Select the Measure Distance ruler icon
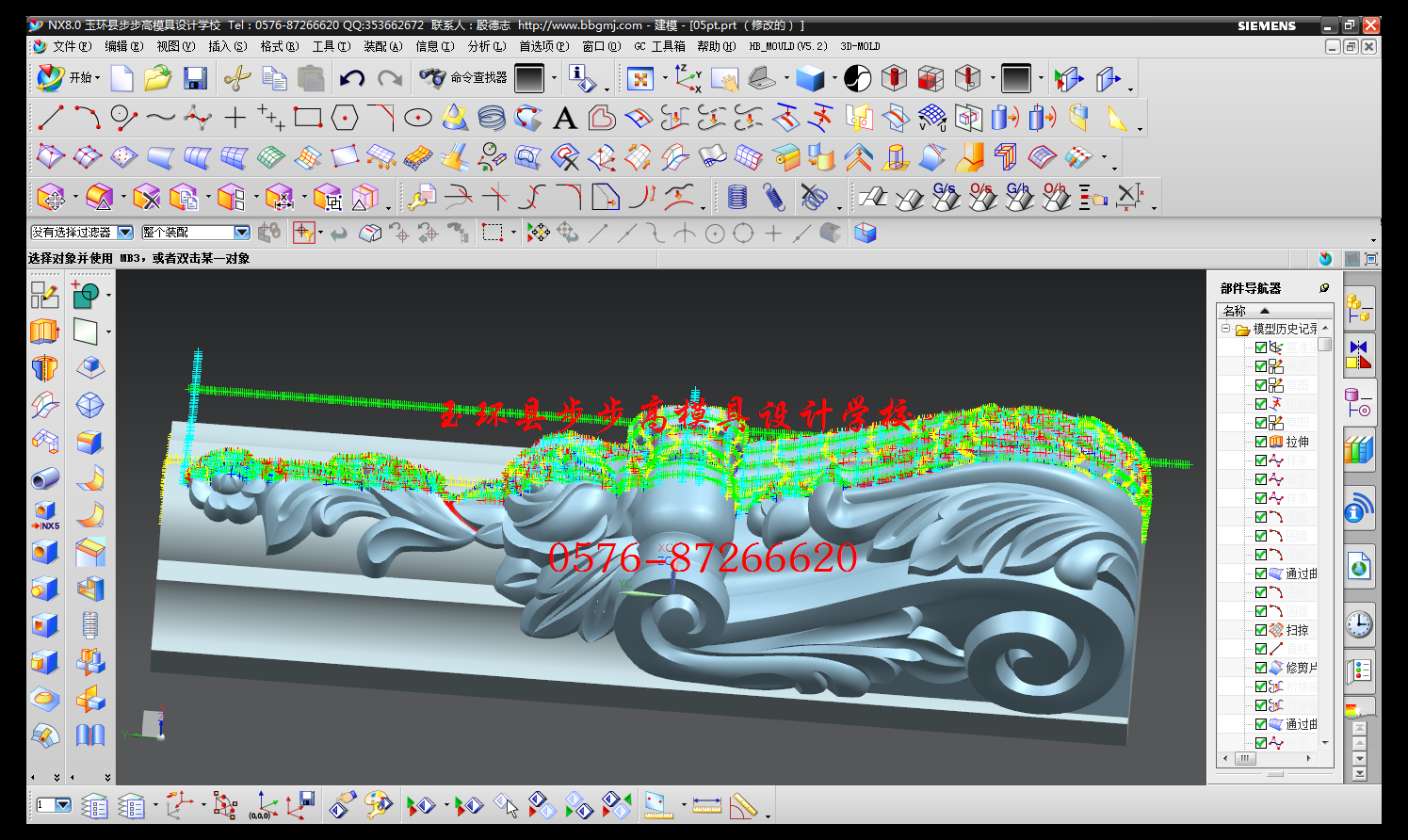 (x=706, y=805)
